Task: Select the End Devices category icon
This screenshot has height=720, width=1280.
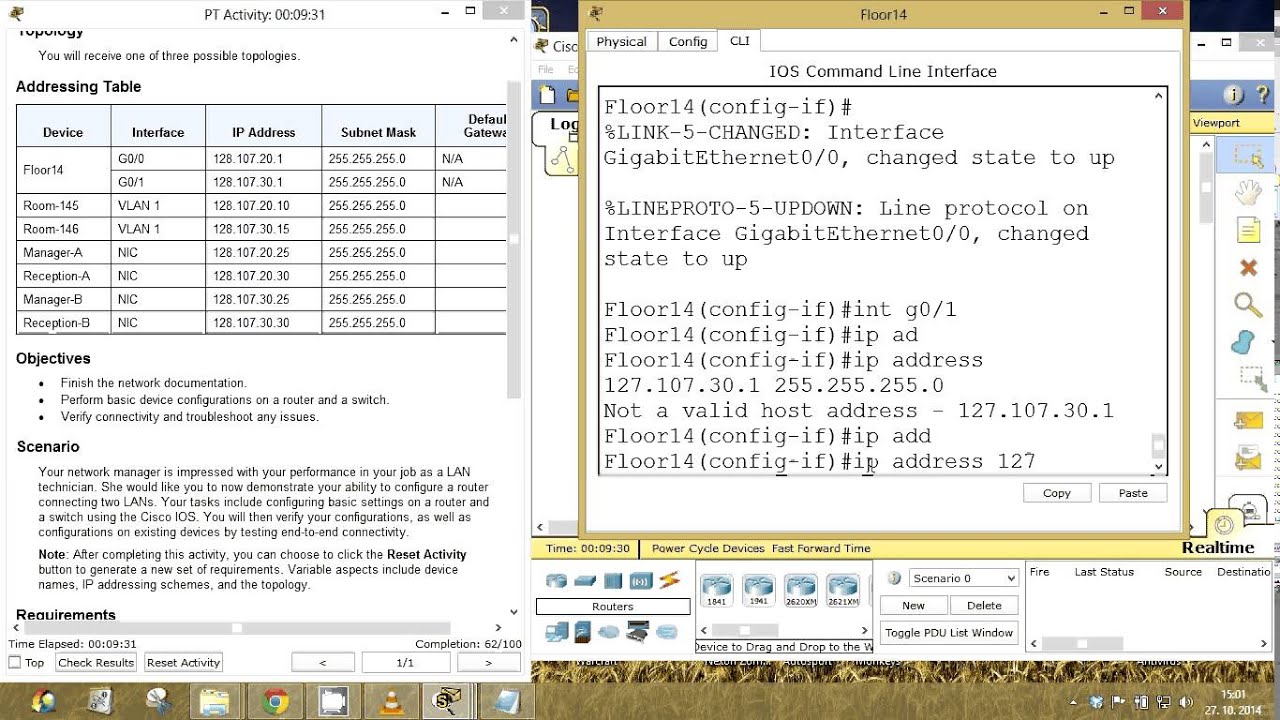Action: [x=556, y=631]
